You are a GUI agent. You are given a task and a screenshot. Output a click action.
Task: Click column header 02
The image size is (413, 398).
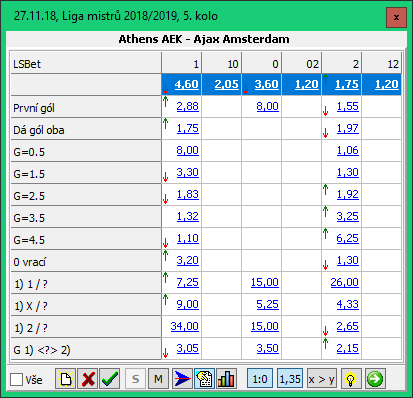[x=302, y=63]
